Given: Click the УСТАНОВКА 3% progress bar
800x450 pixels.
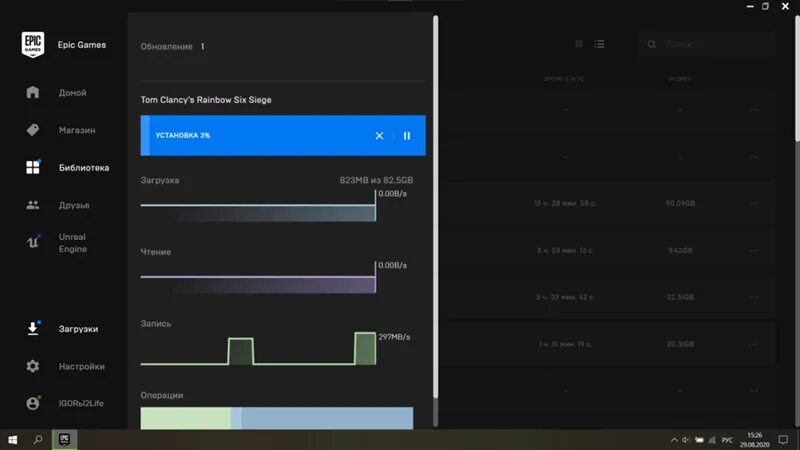Looking at the screenshot, I should pyautogui.click(x=283, y=135).
